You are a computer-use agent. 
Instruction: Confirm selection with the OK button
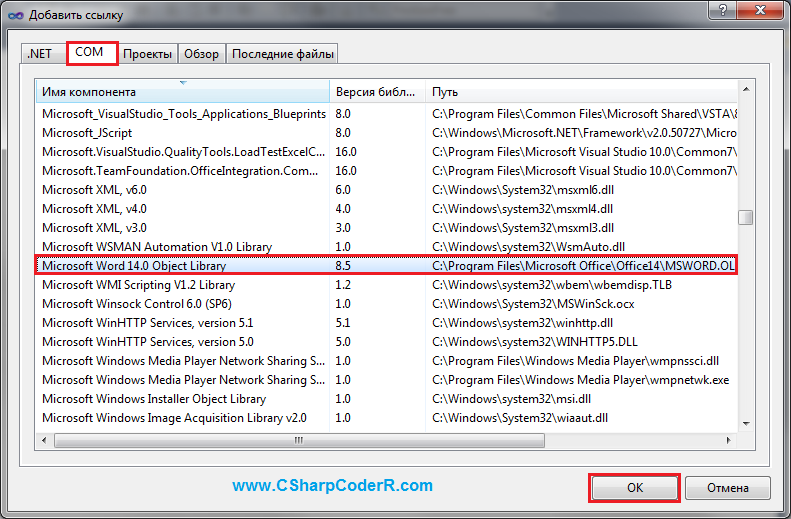tap(634, 488)
